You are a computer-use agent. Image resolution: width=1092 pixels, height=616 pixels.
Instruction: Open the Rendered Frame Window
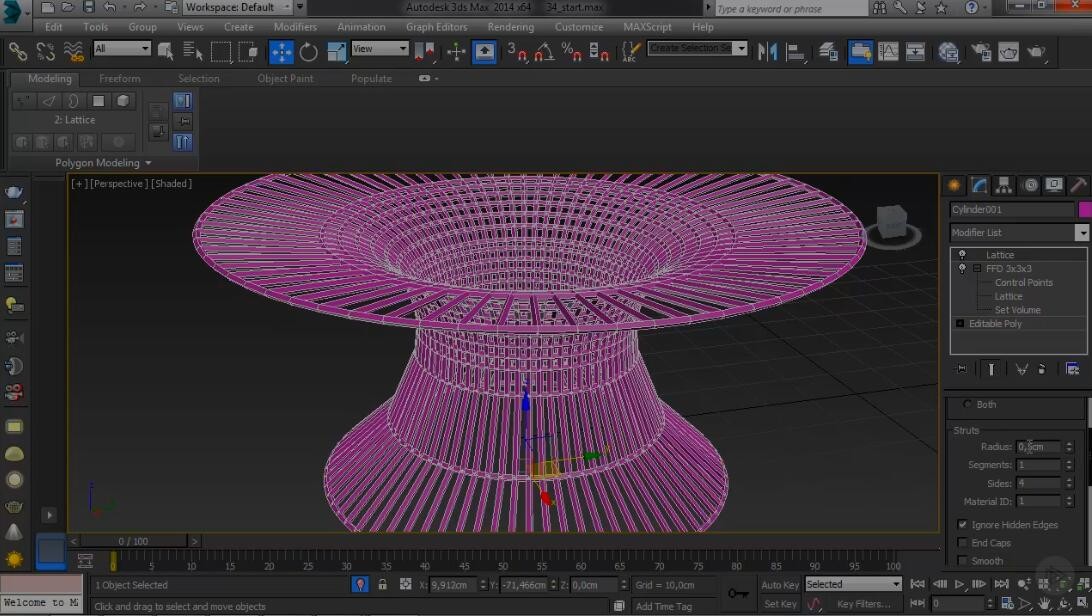click(1008, 52)
